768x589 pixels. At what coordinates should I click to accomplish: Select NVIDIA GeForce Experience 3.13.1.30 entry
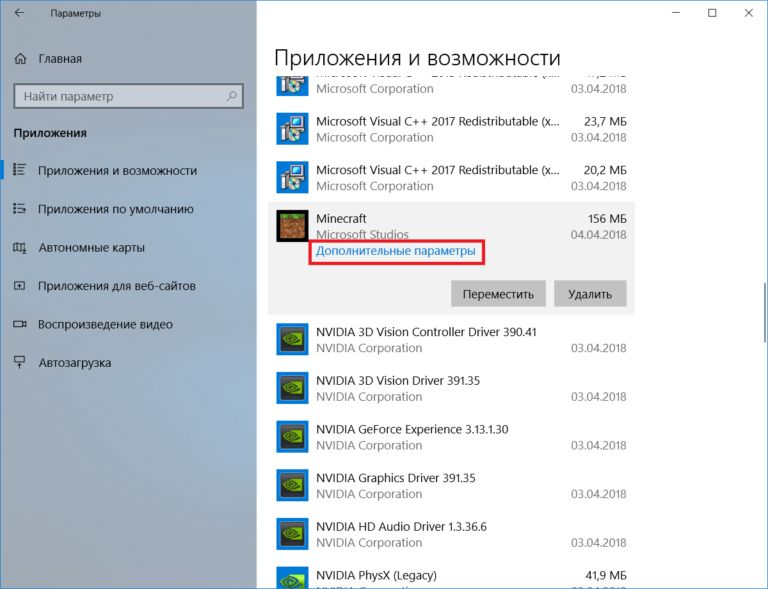(451, 437)
